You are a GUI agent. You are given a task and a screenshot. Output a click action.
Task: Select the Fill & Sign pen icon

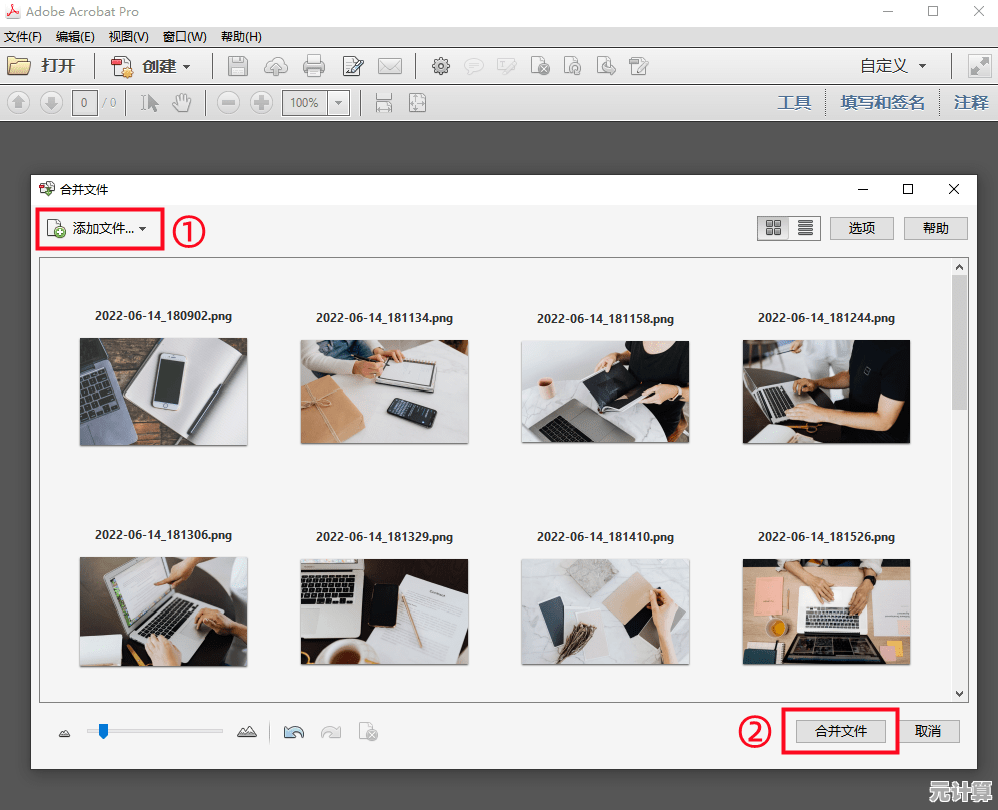[352, 66]
